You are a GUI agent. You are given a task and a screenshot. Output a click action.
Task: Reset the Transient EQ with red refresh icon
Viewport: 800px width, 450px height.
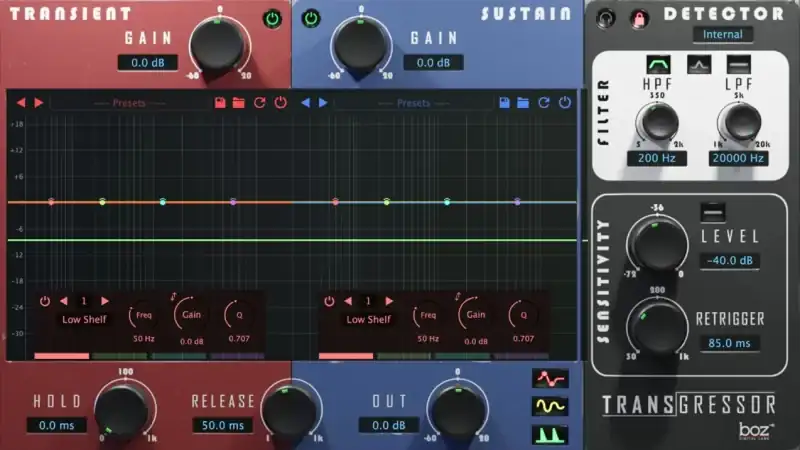259,103
